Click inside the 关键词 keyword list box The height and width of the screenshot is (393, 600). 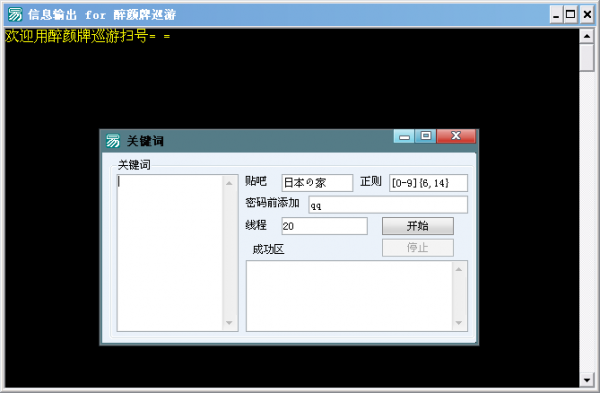(x=170, y=253)
